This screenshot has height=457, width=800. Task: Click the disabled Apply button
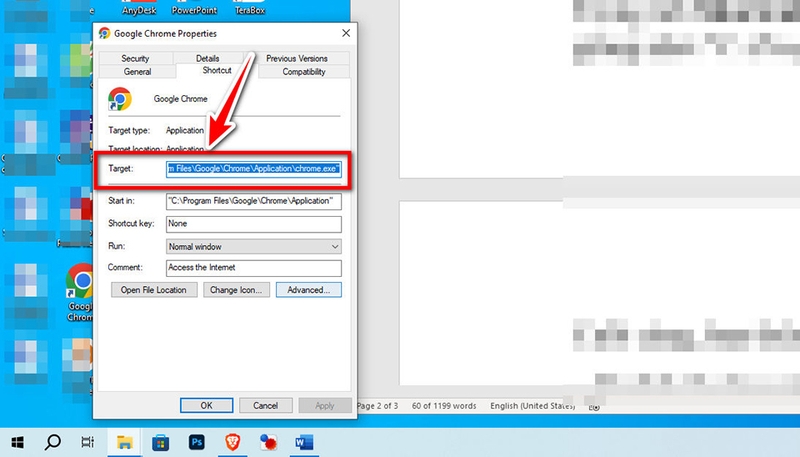point(324,405)
